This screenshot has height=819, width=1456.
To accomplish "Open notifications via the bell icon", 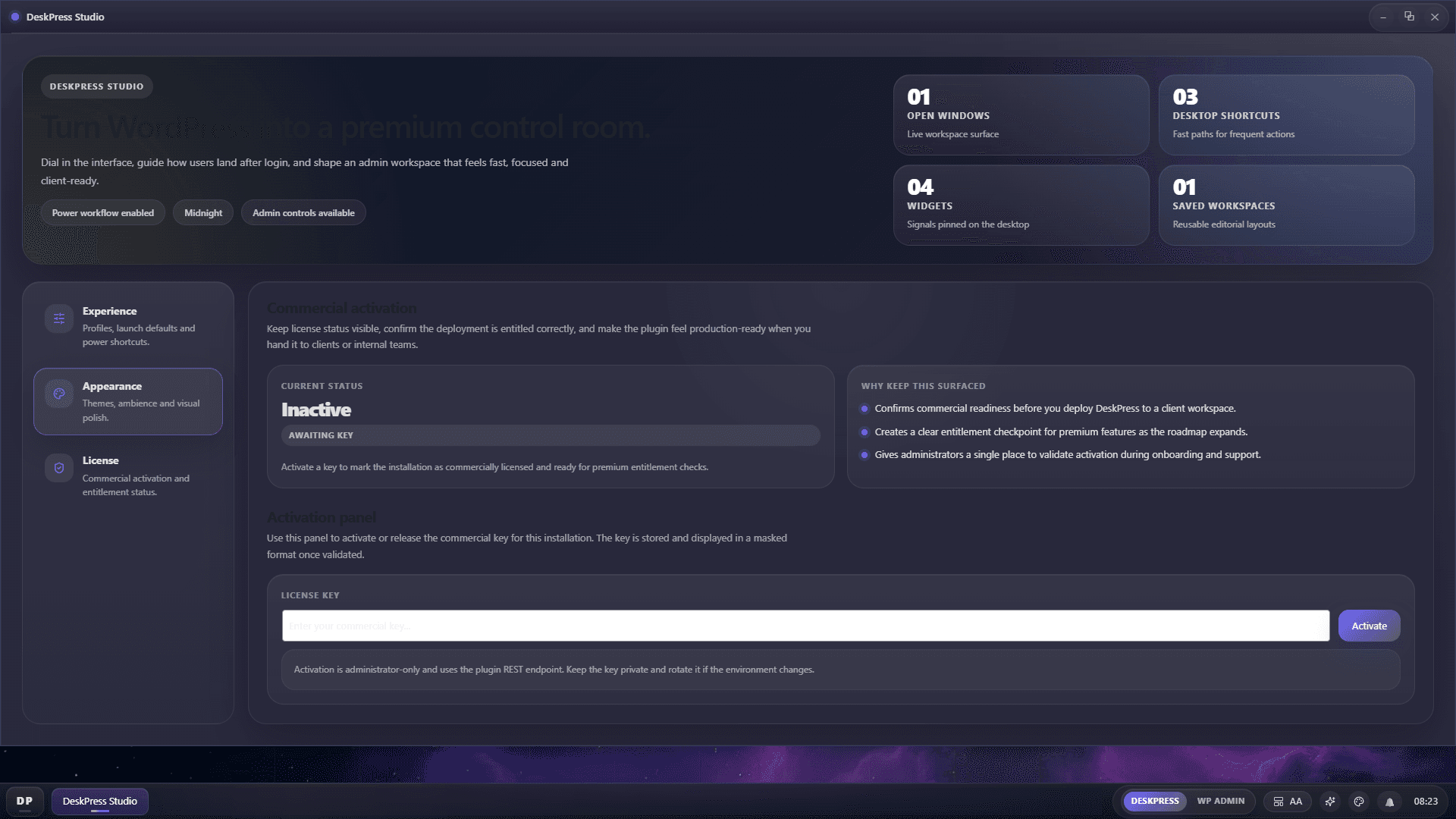I will point(1389,801).
